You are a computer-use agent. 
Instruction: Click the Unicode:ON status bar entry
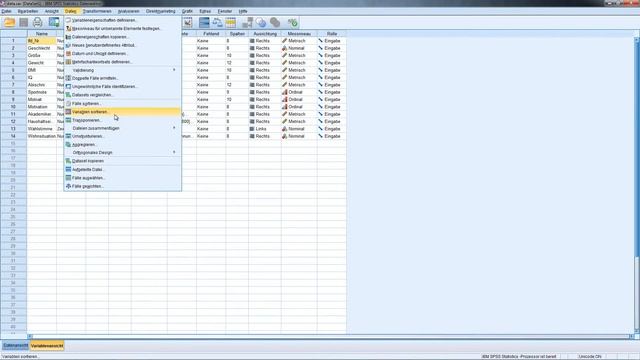coord(590,357)
